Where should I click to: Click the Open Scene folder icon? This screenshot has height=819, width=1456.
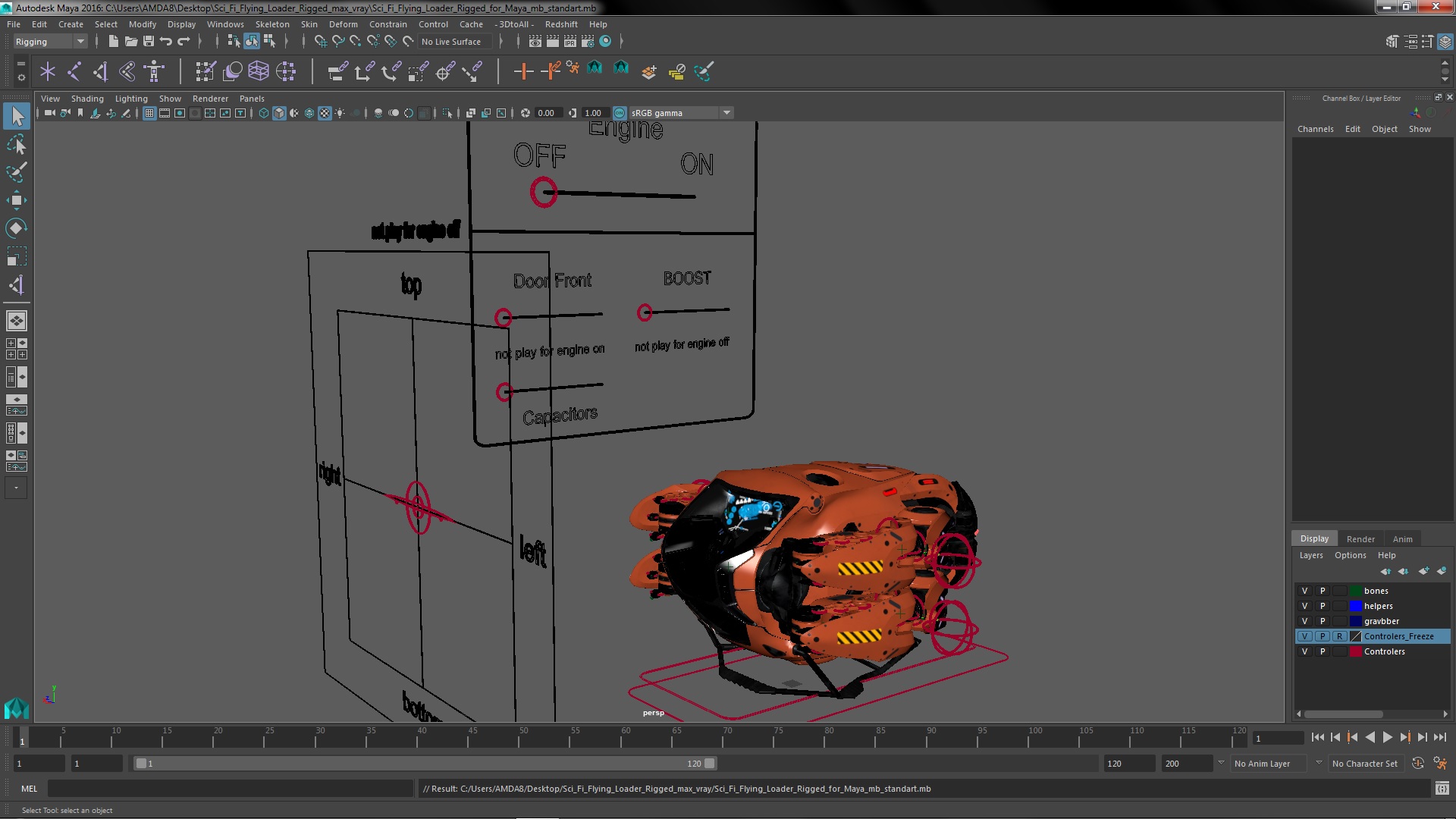tap(130, 42)
